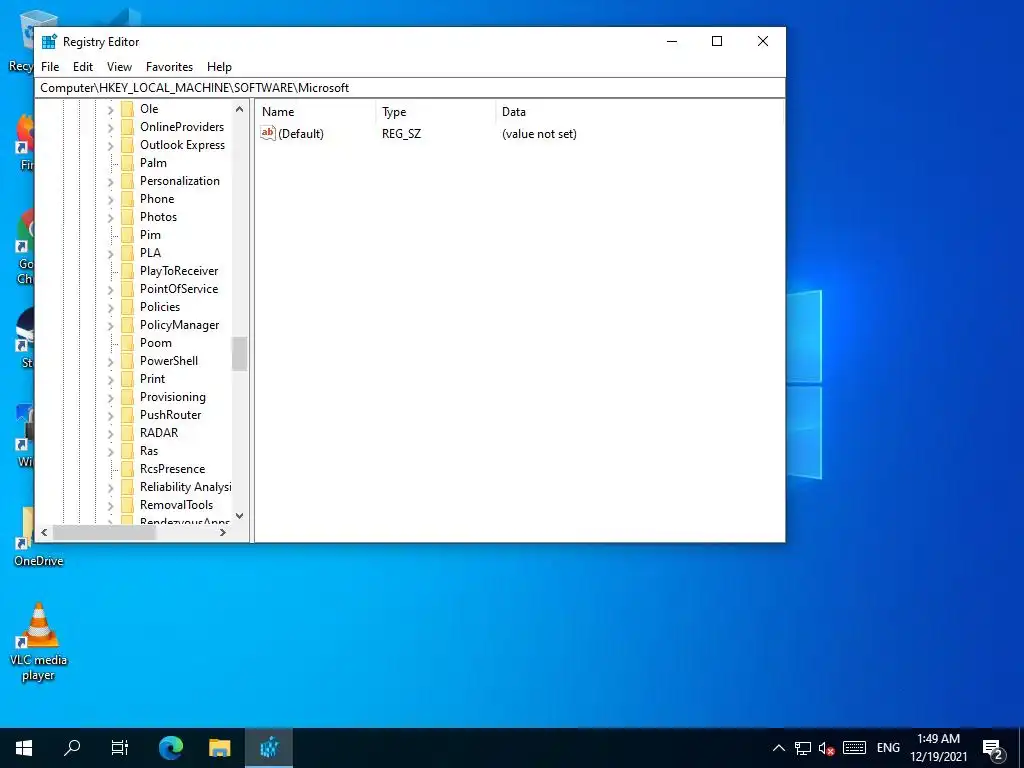1024x768 pixels.
Task: Click the tree scroll down arrow
Action: tap(240, 516)
